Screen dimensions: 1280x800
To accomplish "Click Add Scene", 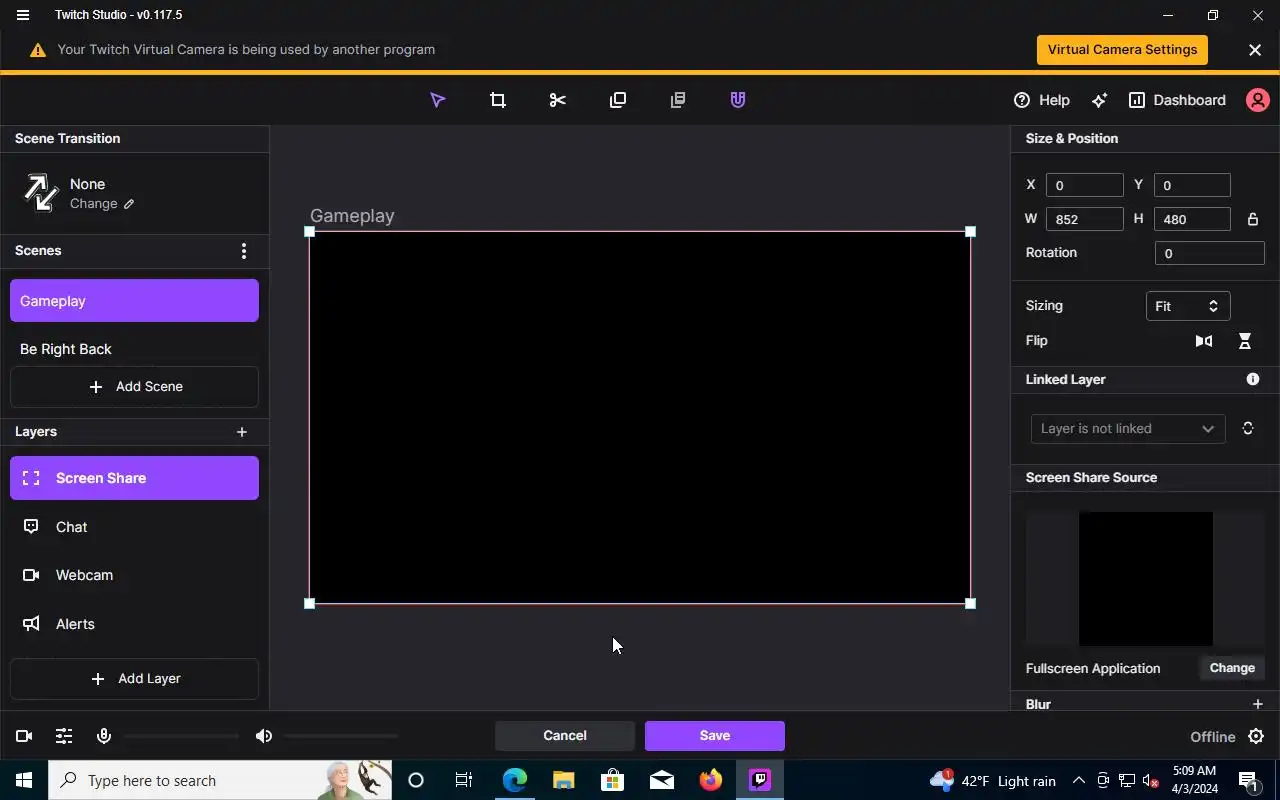I will (x=134, y=387).
